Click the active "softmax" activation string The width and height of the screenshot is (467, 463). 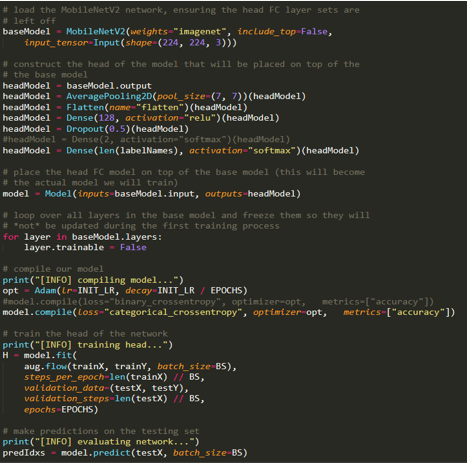coord(272,151)
